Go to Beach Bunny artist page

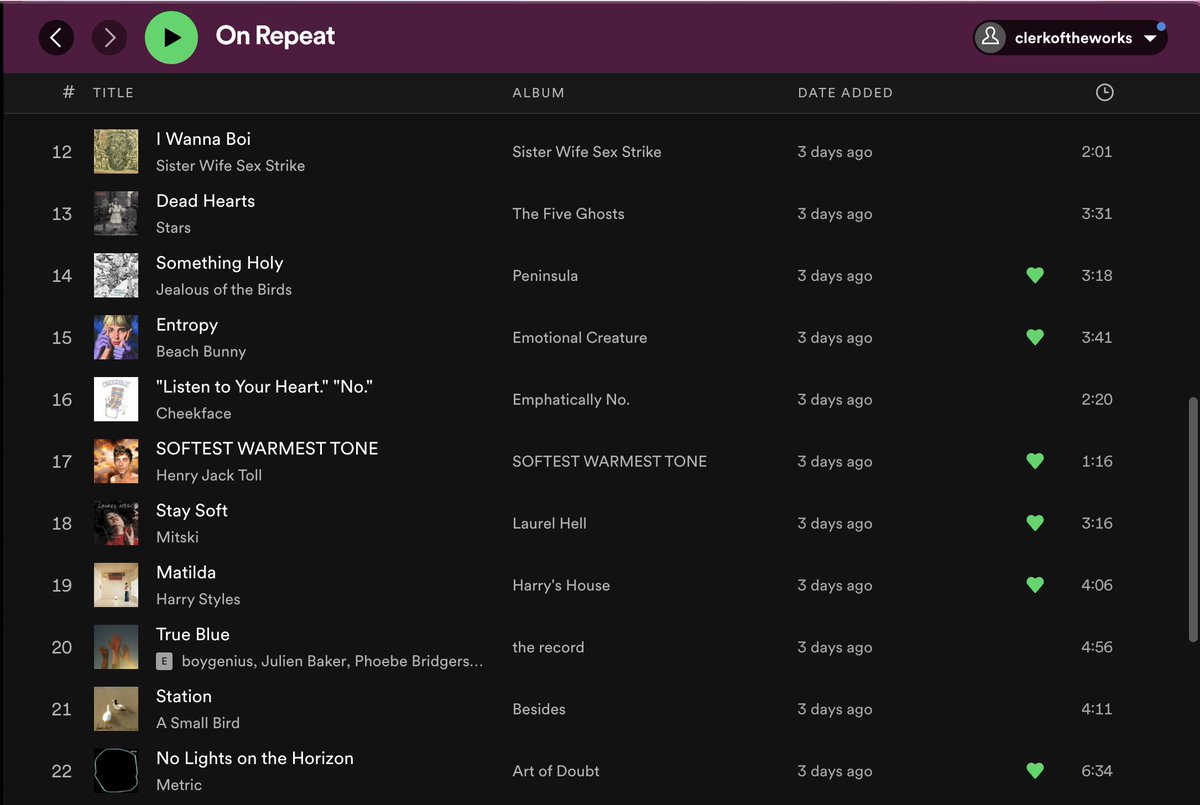pos(201,352)
